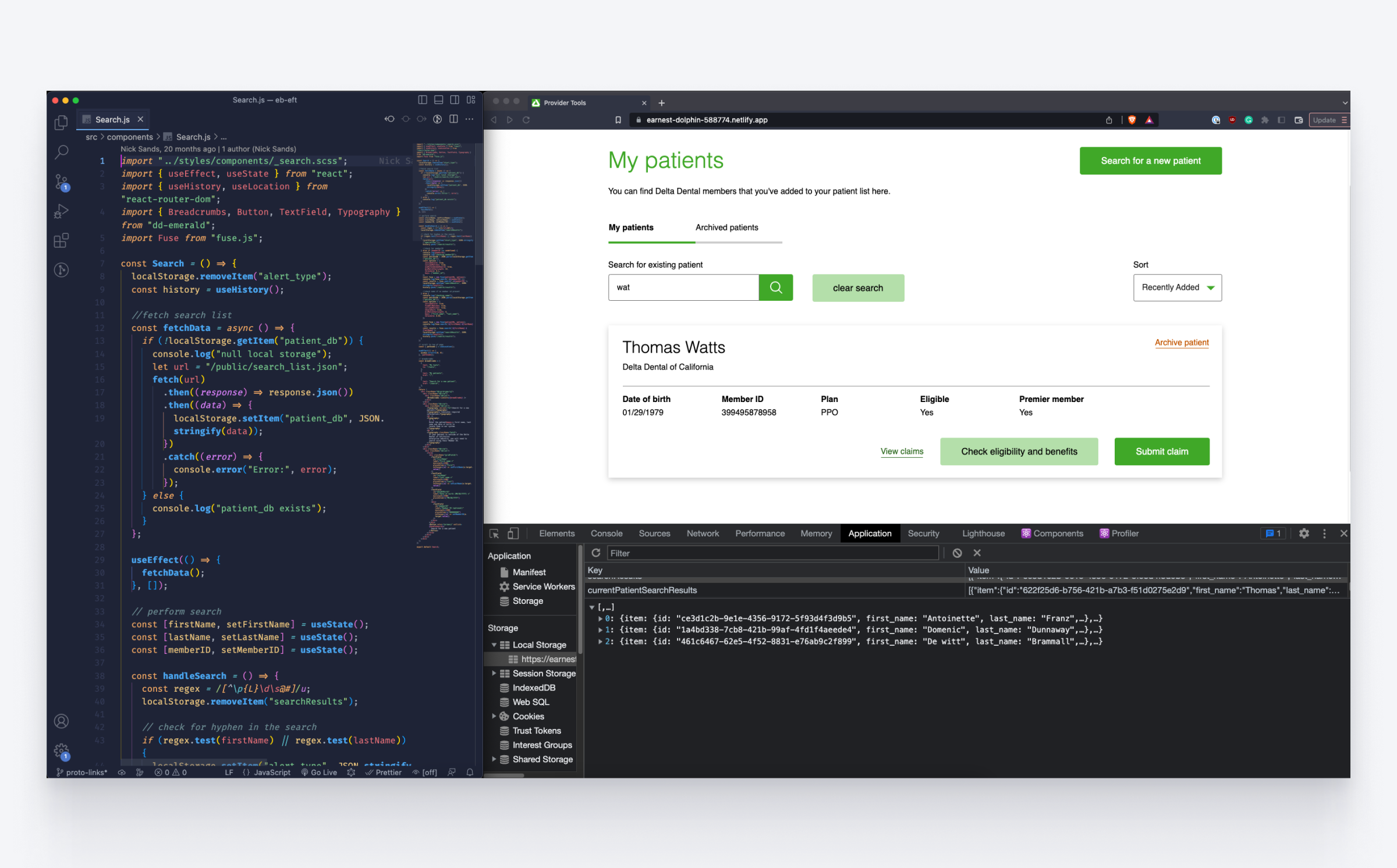
Task: Toggle the [off] eye status item
Action: click(424, 772)
